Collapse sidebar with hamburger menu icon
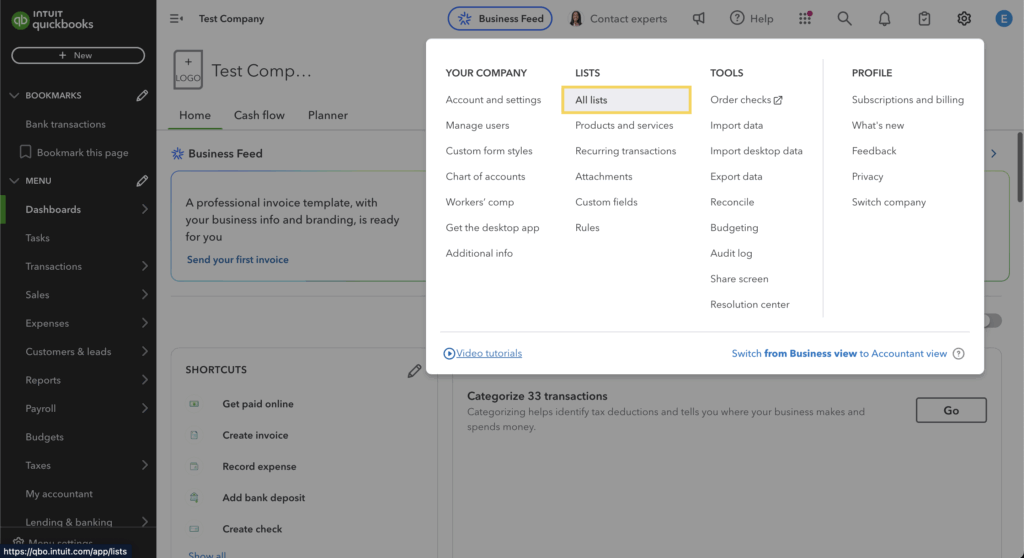Image resolution: width=1024 pixels, height=558 pixels. coord(177,19)
